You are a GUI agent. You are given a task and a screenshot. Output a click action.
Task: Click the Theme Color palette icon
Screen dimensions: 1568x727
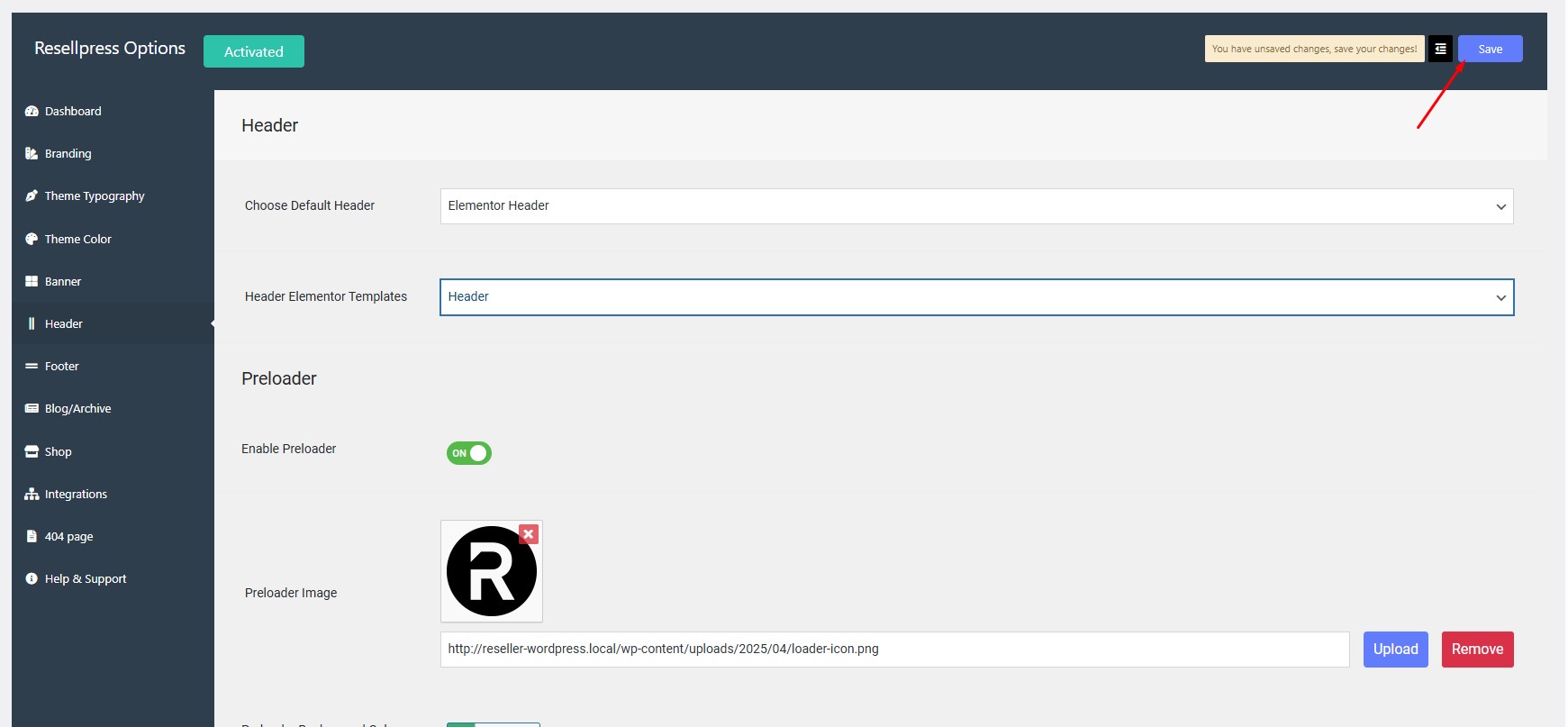pos(32,240)
